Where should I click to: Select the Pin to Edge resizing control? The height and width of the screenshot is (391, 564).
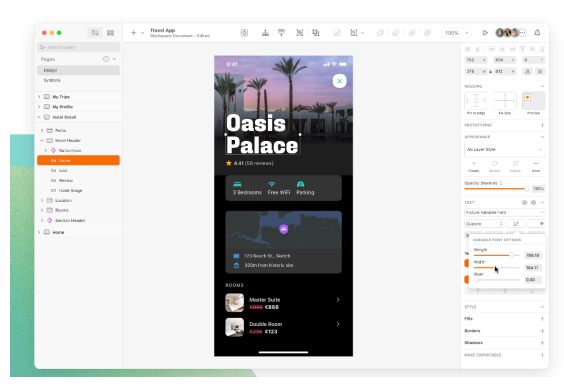coord(476,101)
